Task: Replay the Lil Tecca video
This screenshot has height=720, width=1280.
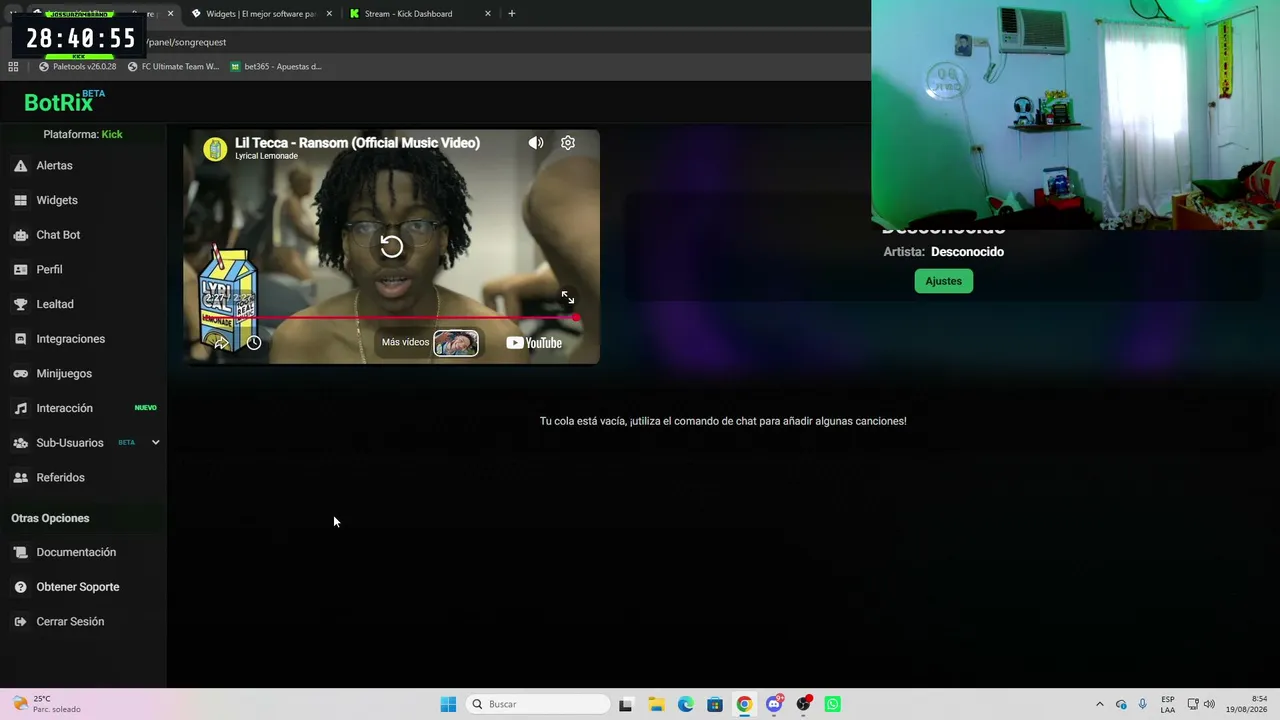Action: pos(391,247)
